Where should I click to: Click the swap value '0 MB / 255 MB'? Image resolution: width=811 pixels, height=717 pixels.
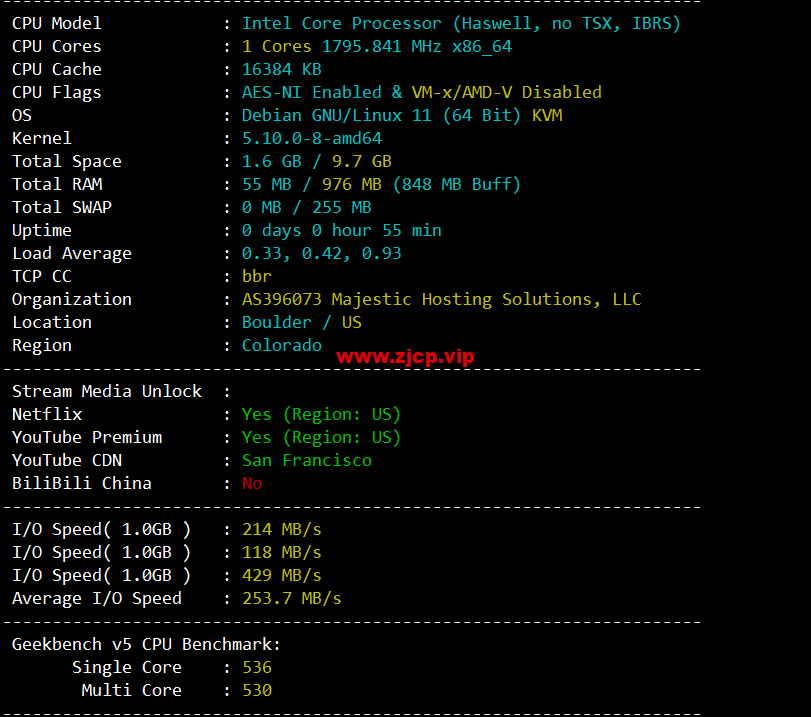(307, 207)
